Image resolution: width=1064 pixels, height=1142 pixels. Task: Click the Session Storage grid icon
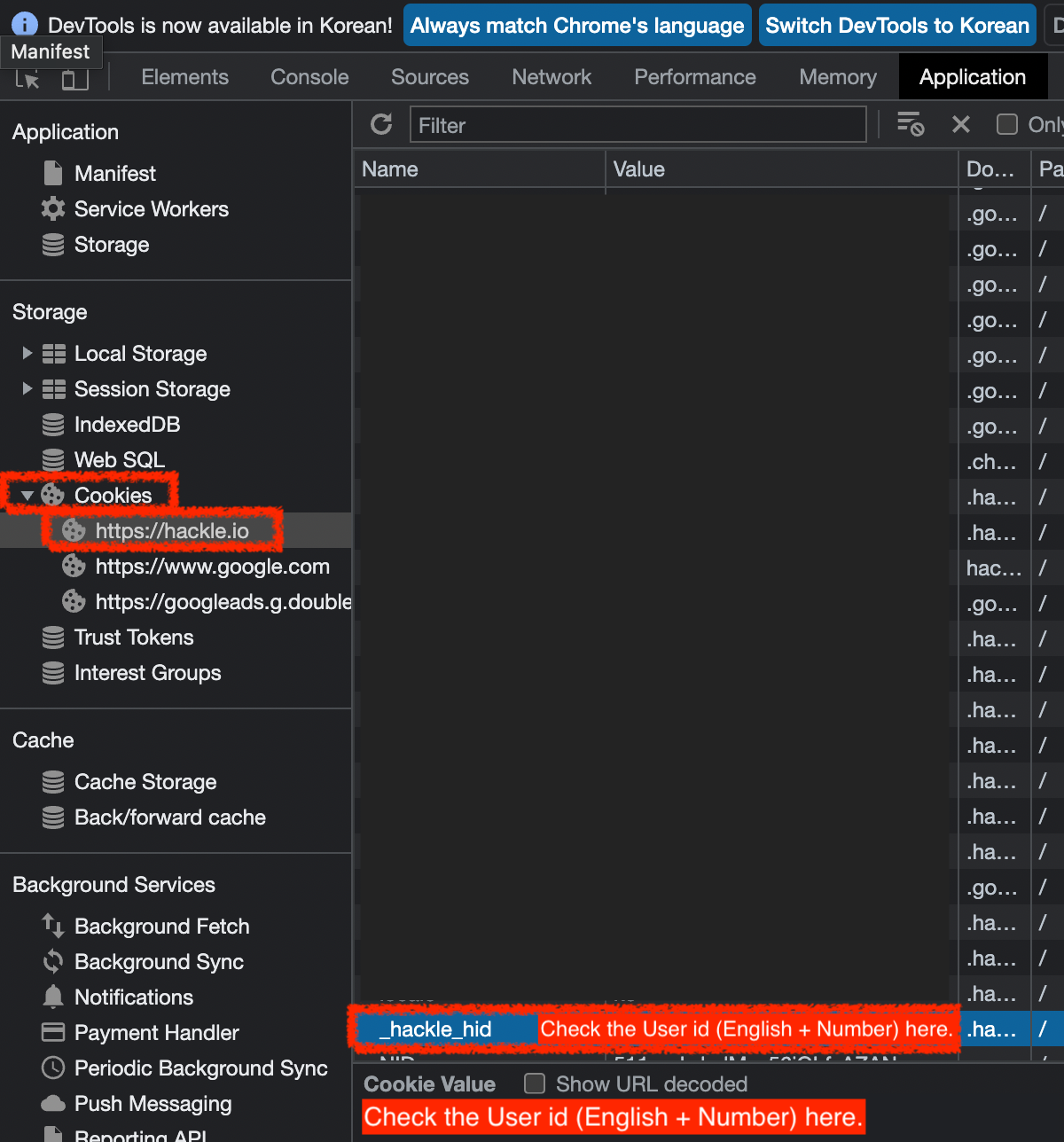pyautogui.click(x=54, y=389)
